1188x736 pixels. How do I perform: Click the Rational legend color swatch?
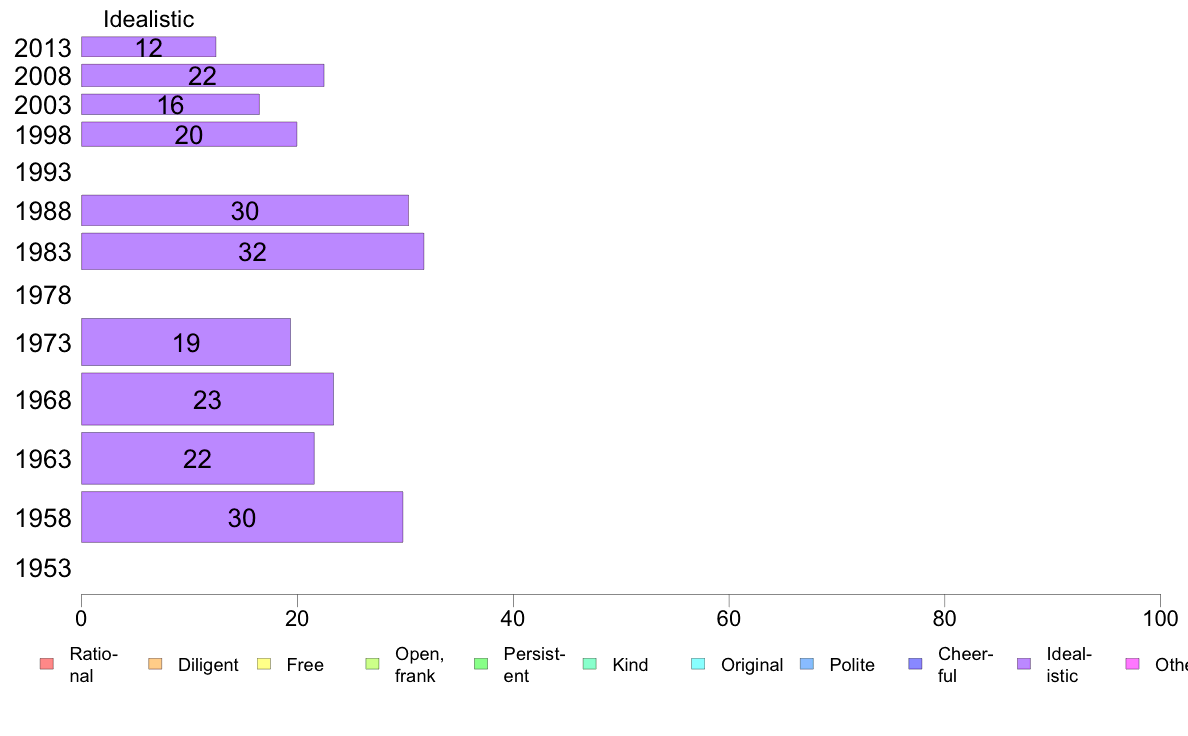pos(47,664)
